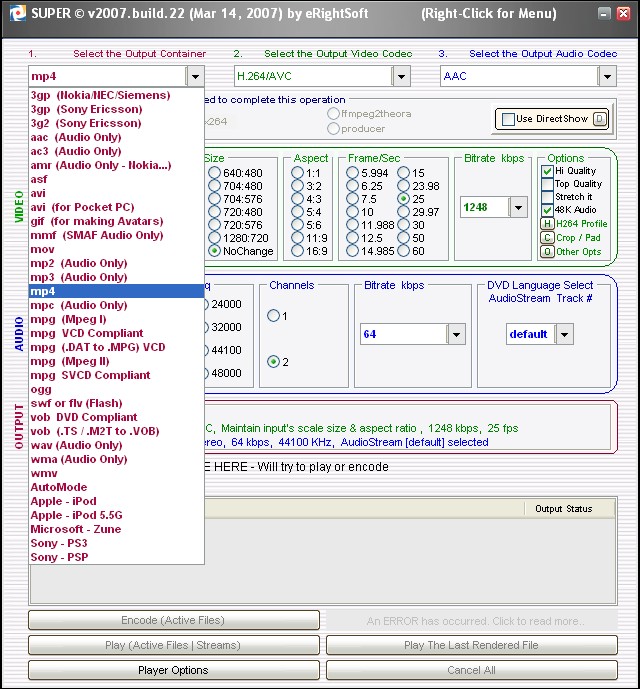Collapse the Output Container dropdown arrow
This screenshot has width=640, height=689.
(x=195, y=76)
